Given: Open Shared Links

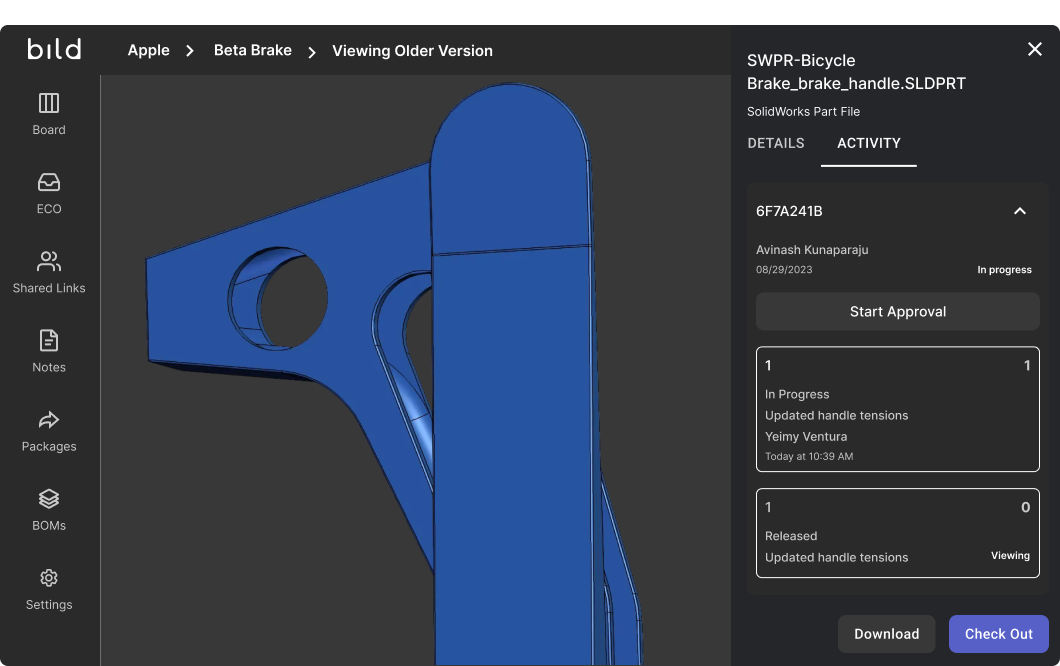Looking at the screenshot, I should coord(48,271).
